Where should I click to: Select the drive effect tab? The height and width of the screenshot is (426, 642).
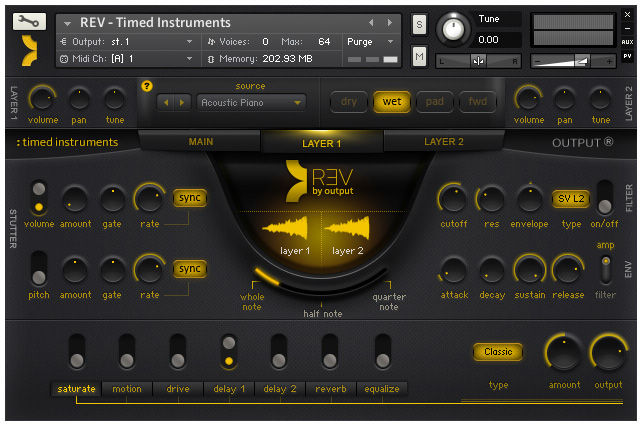(x=178, y=389)
